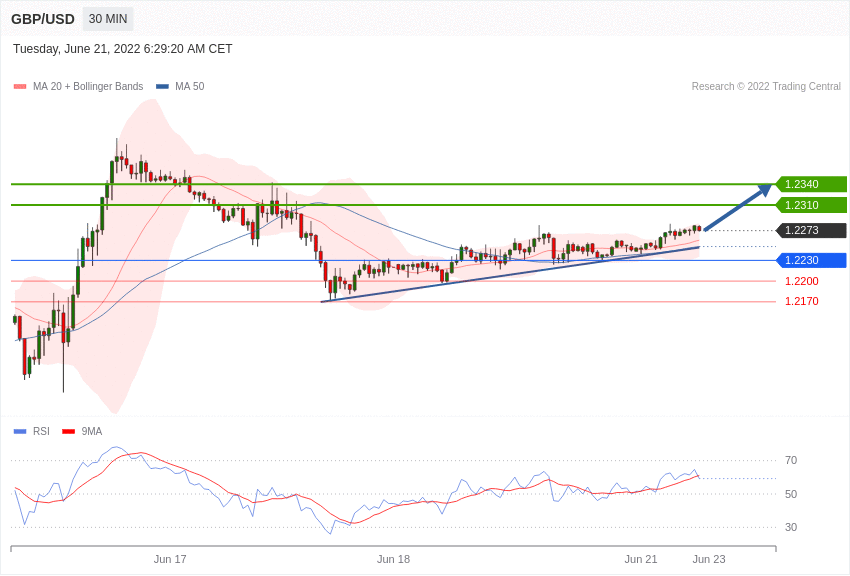Click the Jun 23 date axis label
Viewport: 850px width, 576px height.
[709, 559]
